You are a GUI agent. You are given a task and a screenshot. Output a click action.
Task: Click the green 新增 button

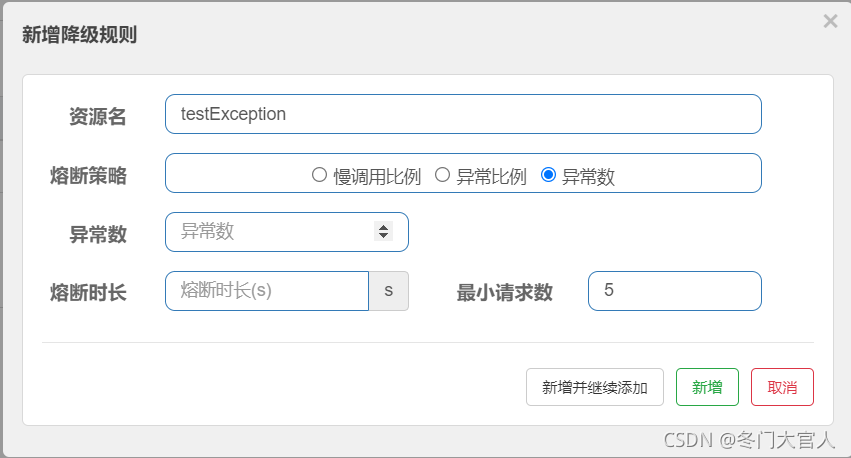tap(707, 387)
